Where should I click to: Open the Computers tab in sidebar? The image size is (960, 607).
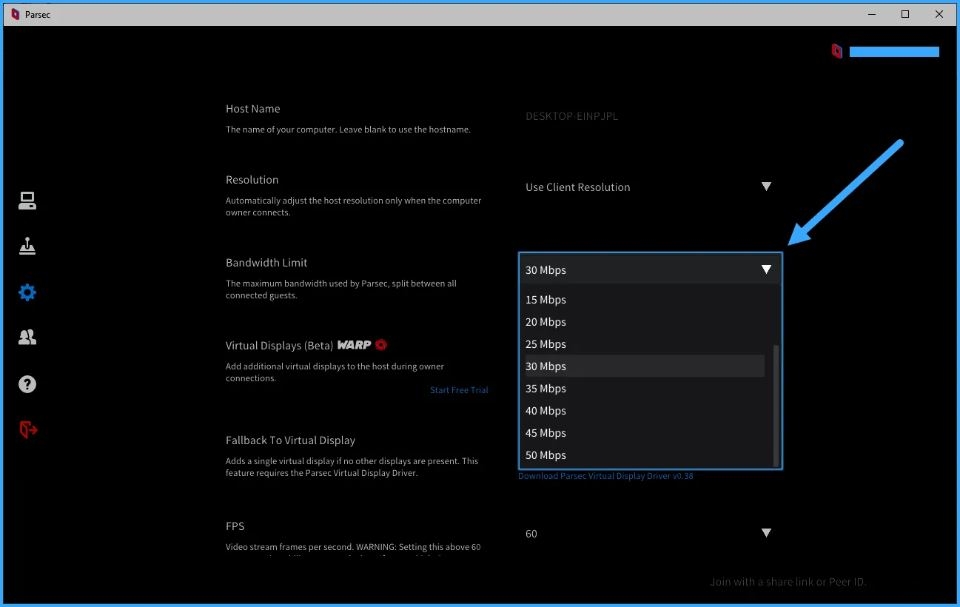27,201
